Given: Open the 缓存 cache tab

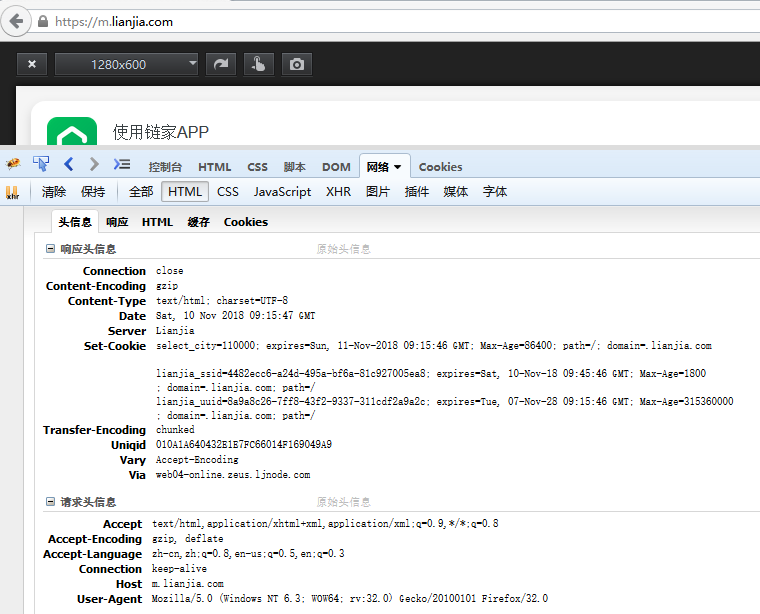Looking at the screenshot, I should point(198,222).
